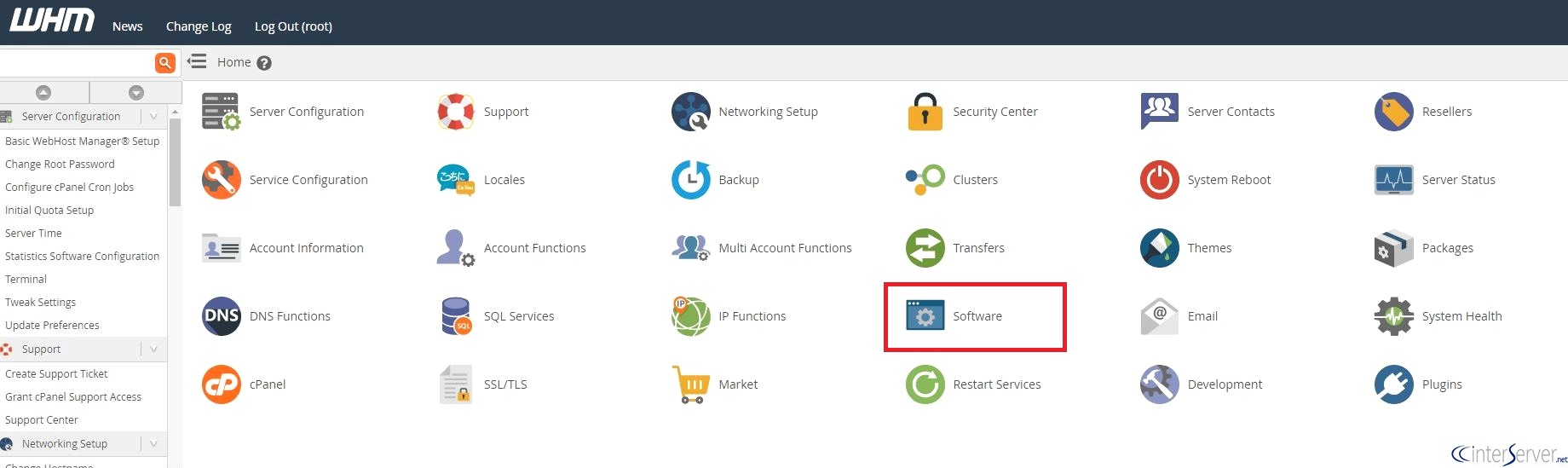Open the Themes icon
The image size is (1568, 468).
[1159, 248]
